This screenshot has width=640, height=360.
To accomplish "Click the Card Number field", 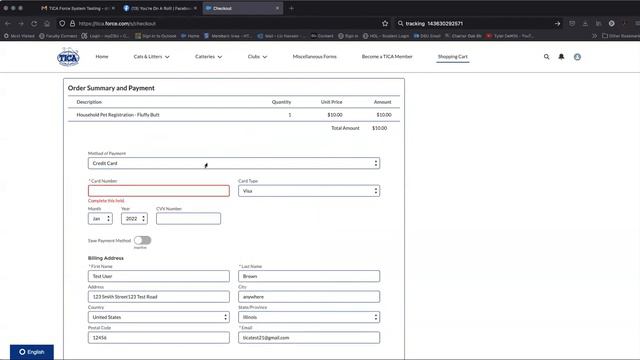I will [x=159, y=191].
